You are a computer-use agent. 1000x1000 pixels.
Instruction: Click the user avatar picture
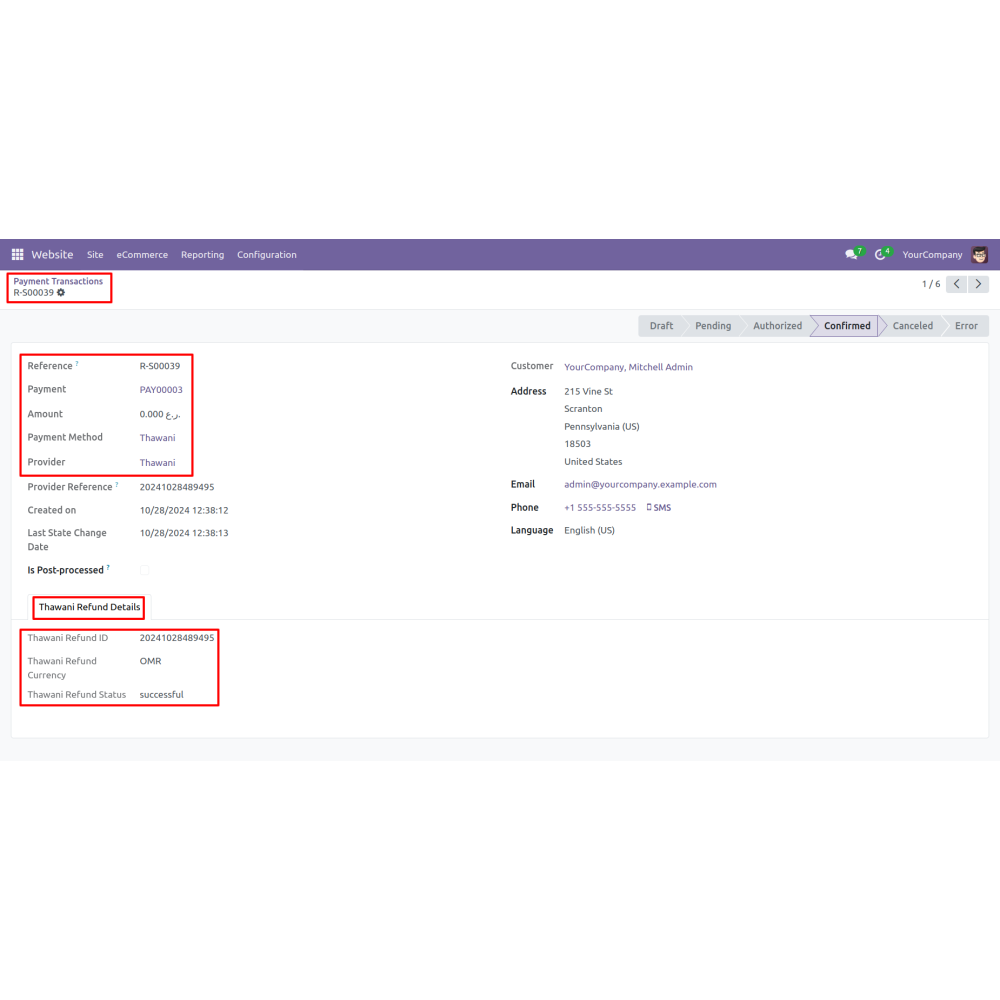(980, 254)
